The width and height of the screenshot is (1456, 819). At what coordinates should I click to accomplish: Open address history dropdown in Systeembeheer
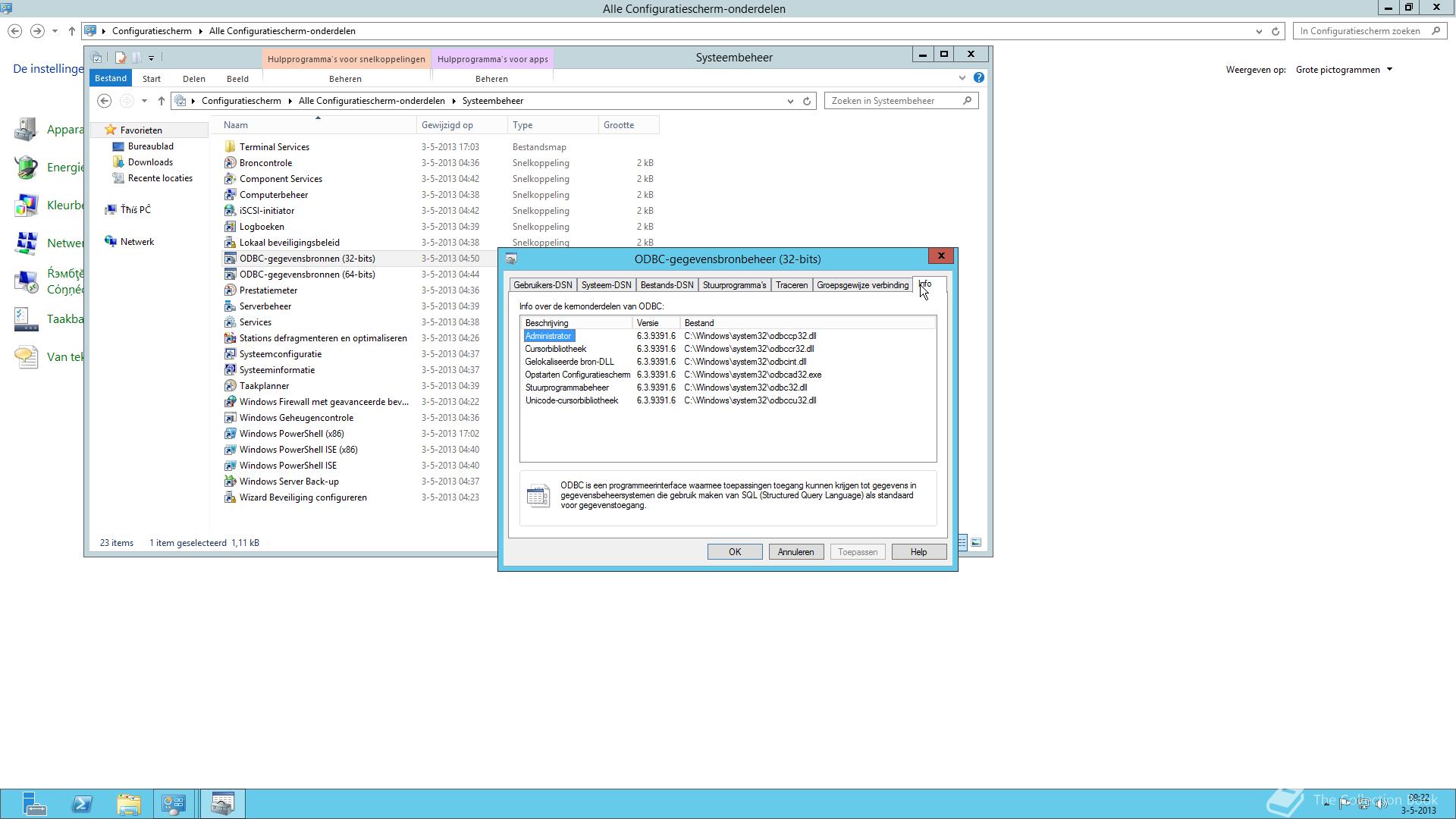click(790, 101)
